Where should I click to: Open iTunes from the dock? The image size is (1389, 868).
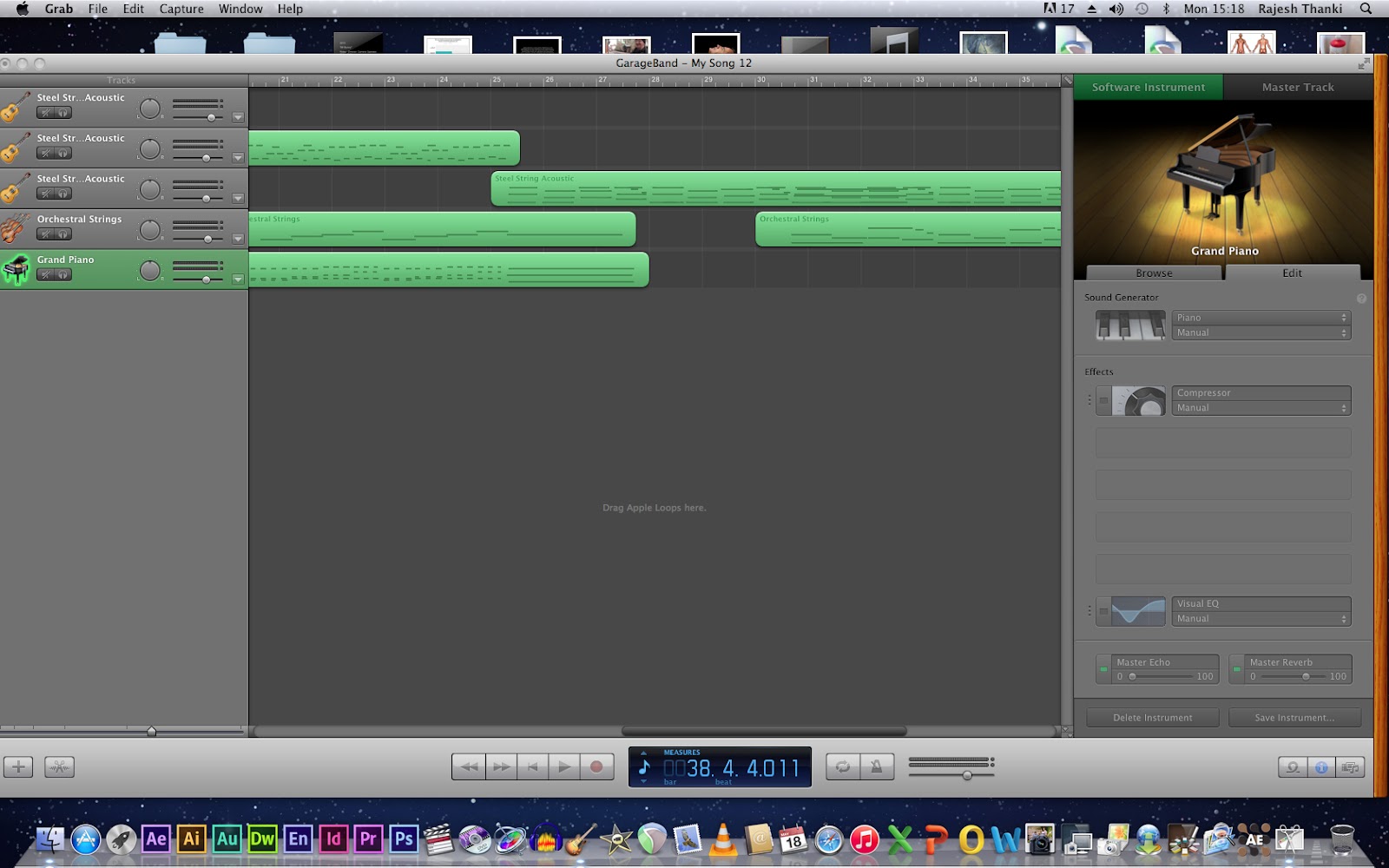coord(865,839)
